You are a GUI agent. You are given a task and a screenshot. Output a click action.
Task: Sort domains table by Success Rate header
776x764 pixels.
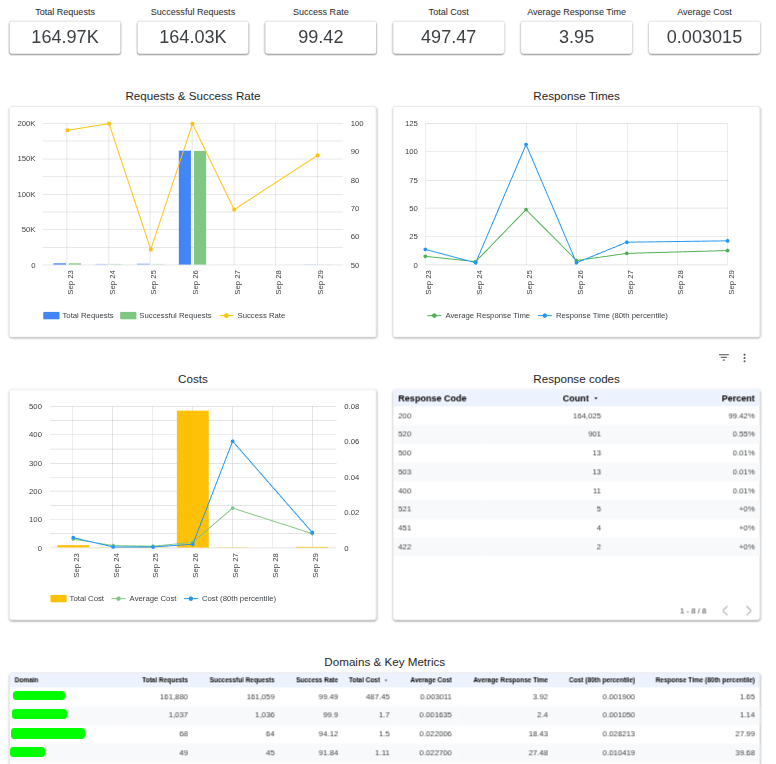[x=317, y=679]
